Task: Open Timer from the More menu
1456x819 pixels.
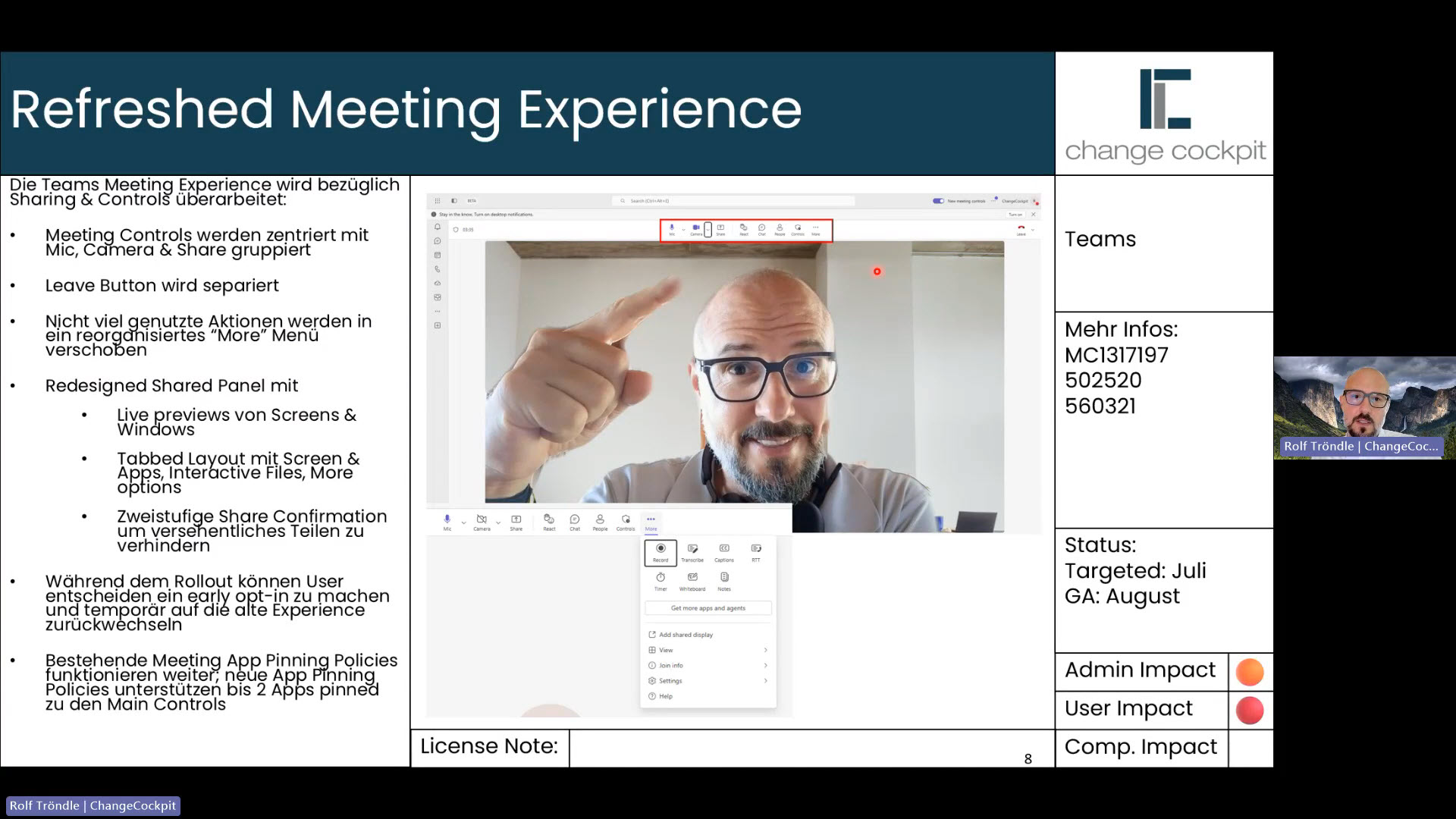Action: pyautogui.click(x=661, y=582)
